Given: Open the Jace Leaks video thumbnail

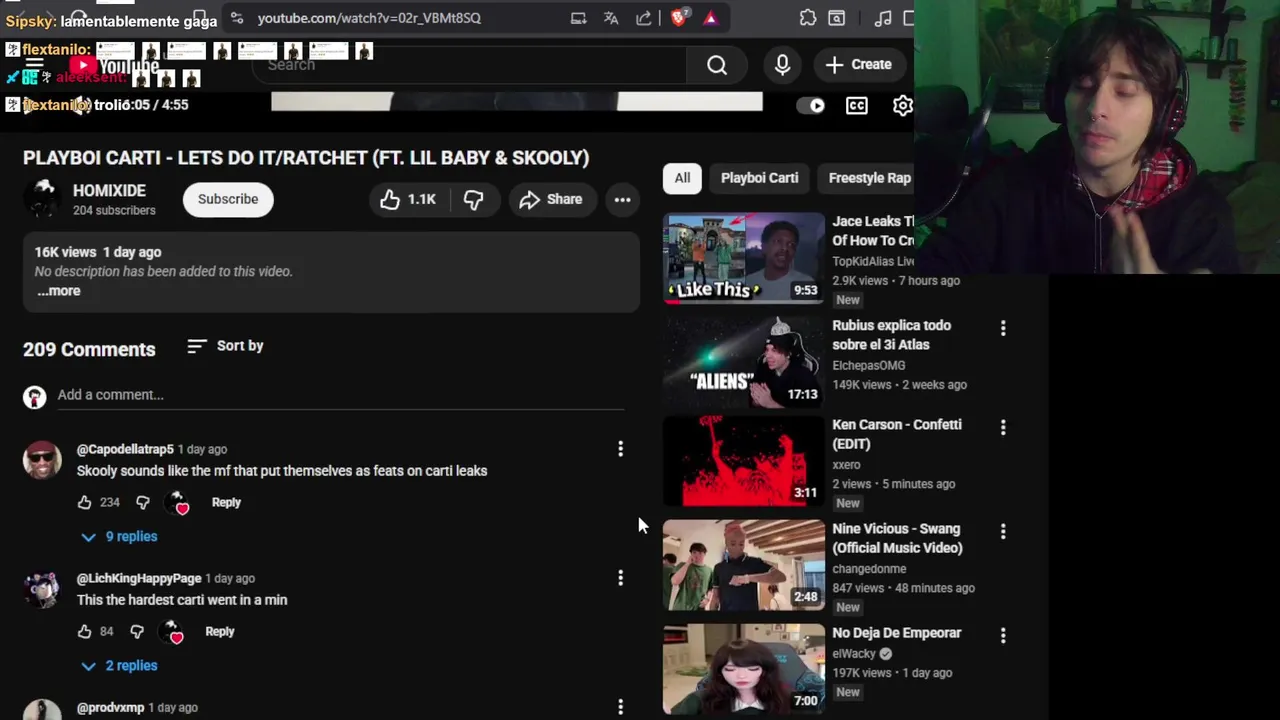Looking at the screenshot, I should [x=744, y=258].
